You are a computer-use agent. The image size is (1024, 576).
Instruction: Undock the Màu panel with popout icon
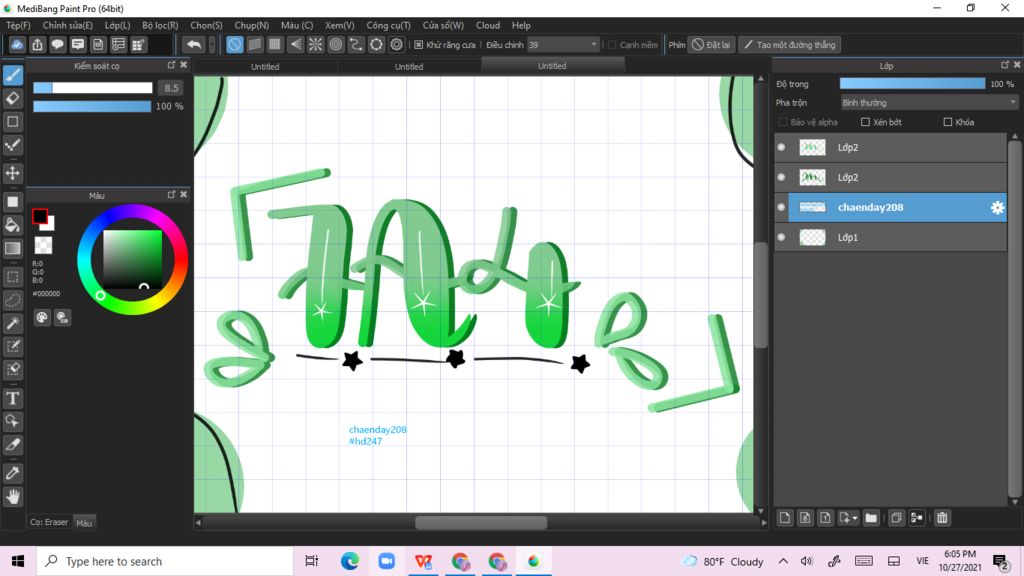(x=171, y=195)
